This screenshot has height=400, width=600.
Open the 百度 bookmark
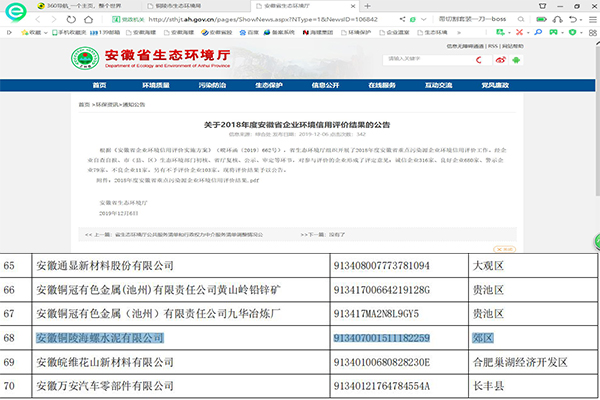pyautogui.click(x=249, y=33)
